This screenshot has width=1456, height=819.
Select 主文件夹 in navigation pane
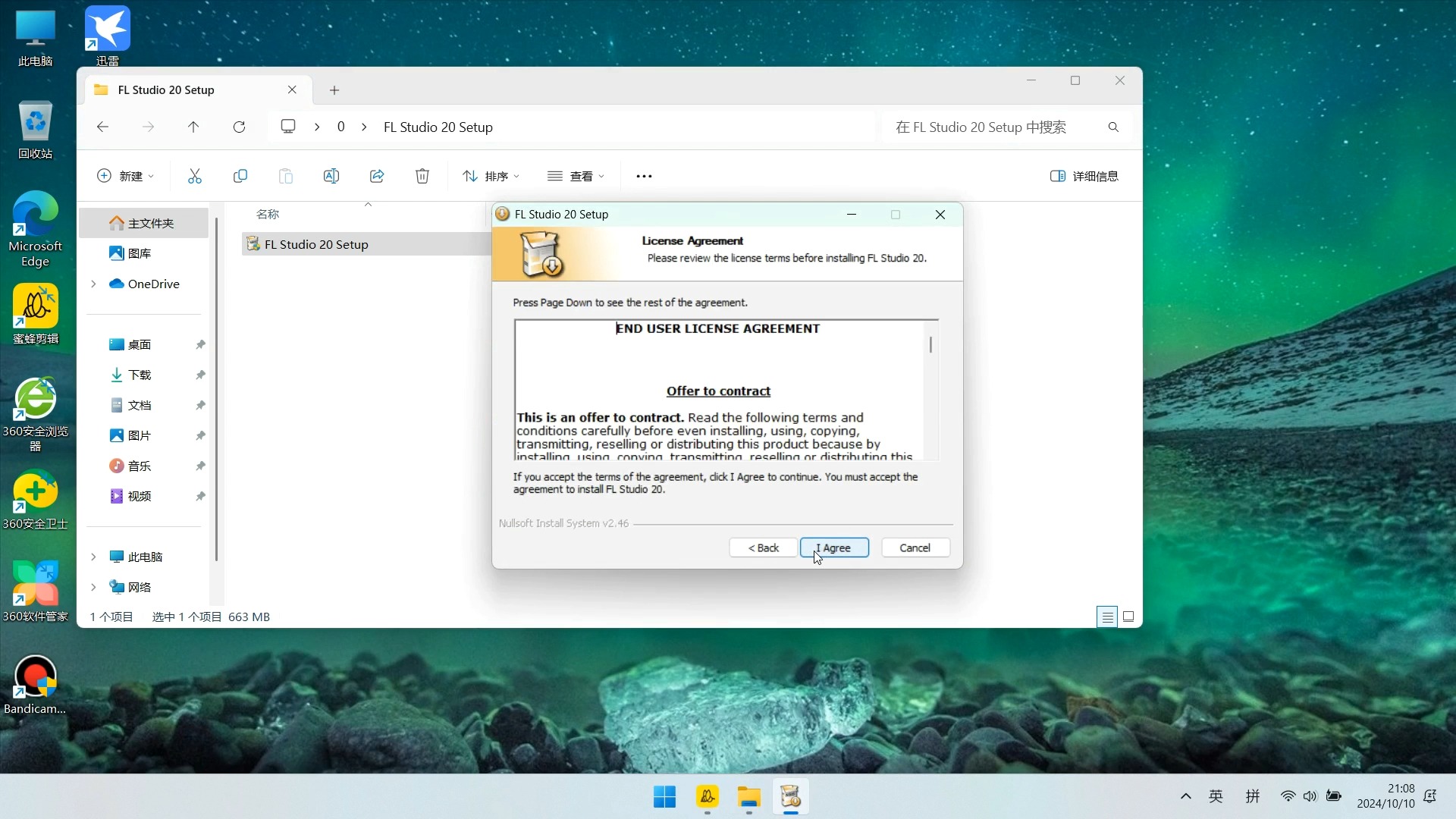(x=144, y=223)
